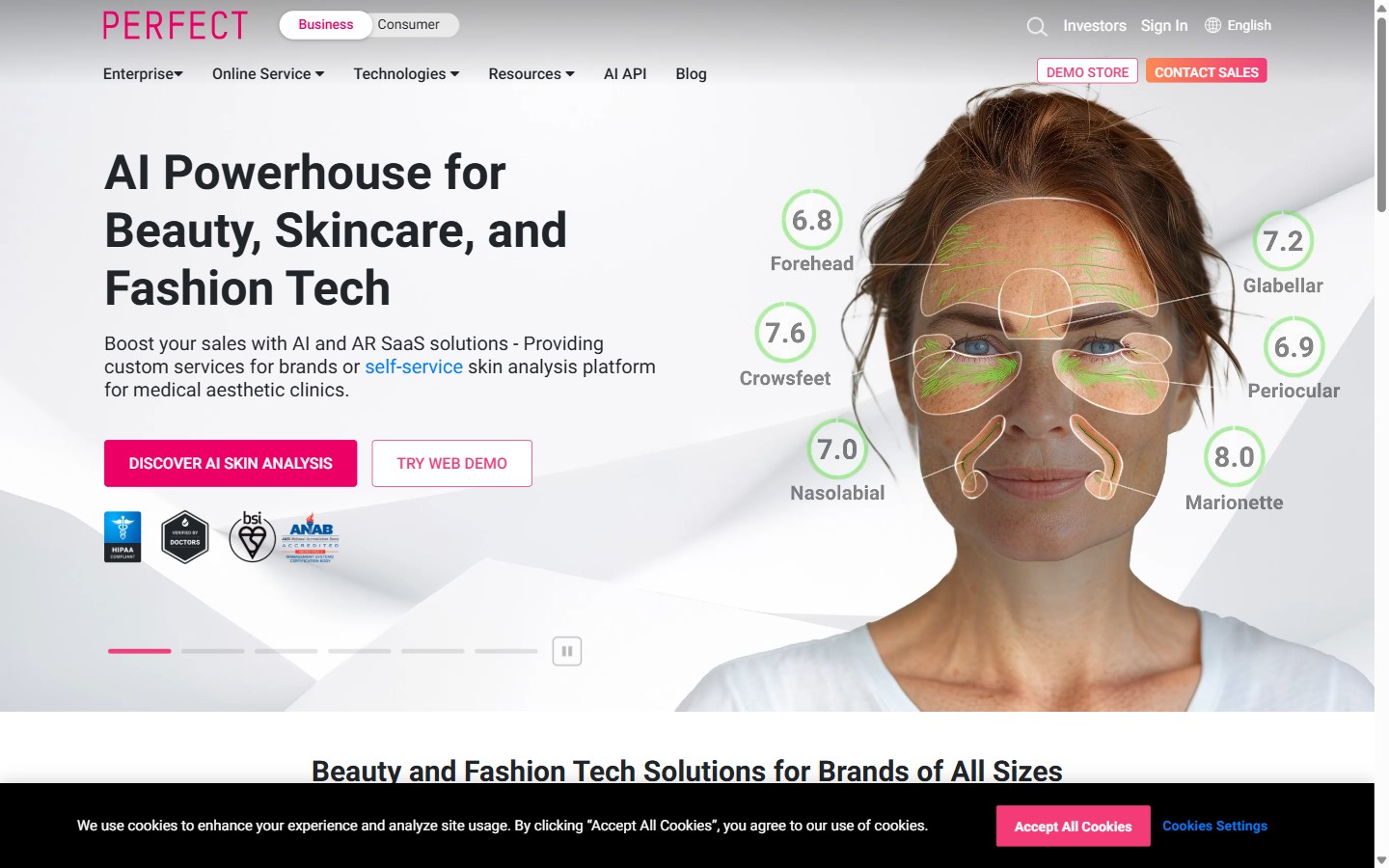The image size is (1389, 868).
Task: Click the Periocular label text
Action: click(x=1294, y=392)
